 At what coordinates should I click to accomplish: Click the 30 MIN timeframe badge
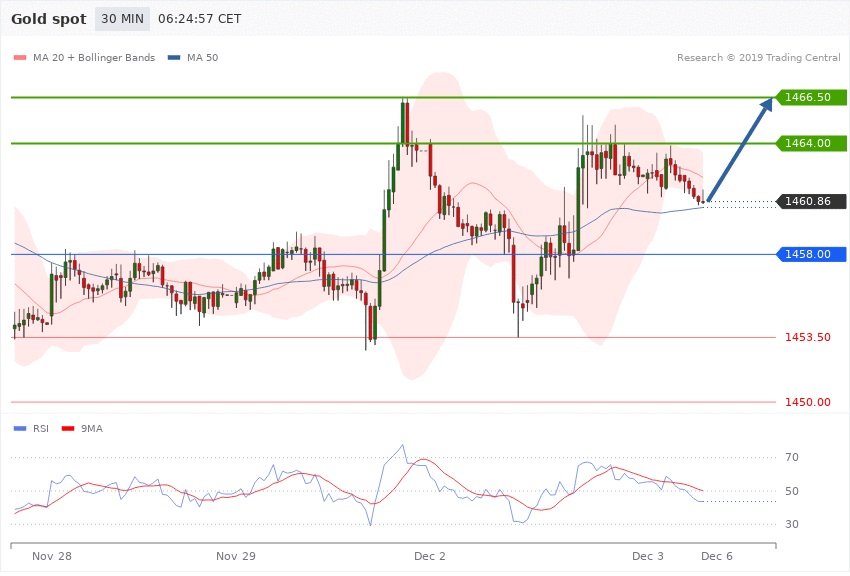coord(122,19)
